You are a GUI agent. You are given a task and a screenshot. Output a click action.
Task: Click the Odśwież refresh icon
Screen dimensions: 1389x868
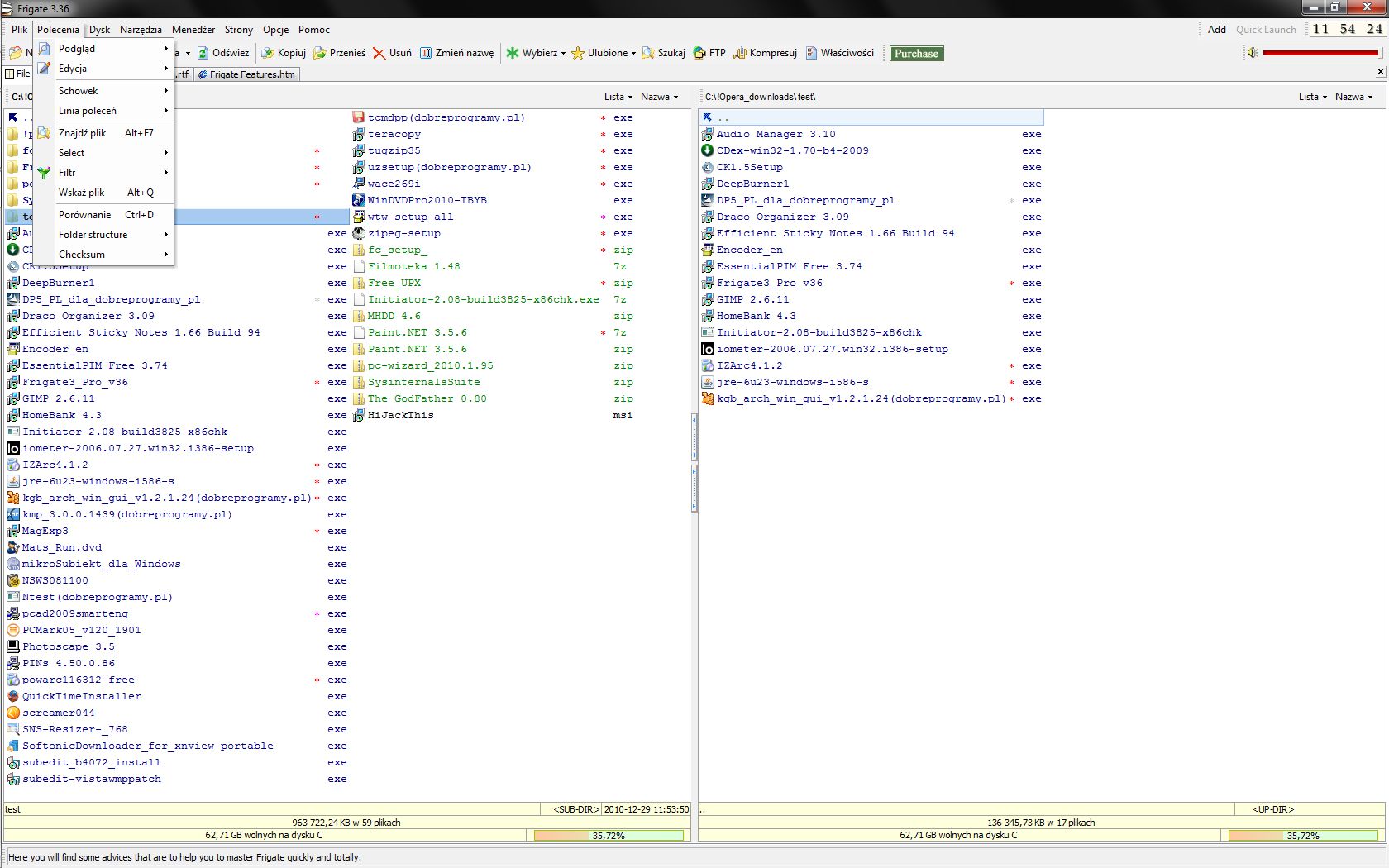point(203,53)
